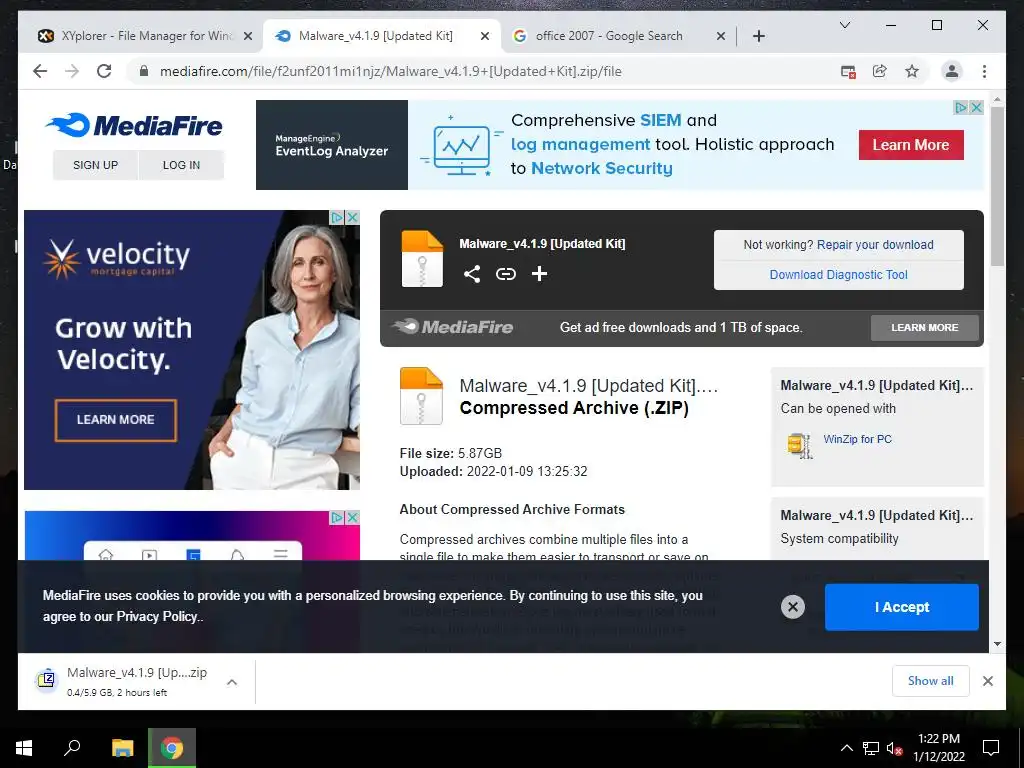This screenshot has width=1024, height=768.
Task: Open File Explorer from taskbar
Action: coord(122,748)
